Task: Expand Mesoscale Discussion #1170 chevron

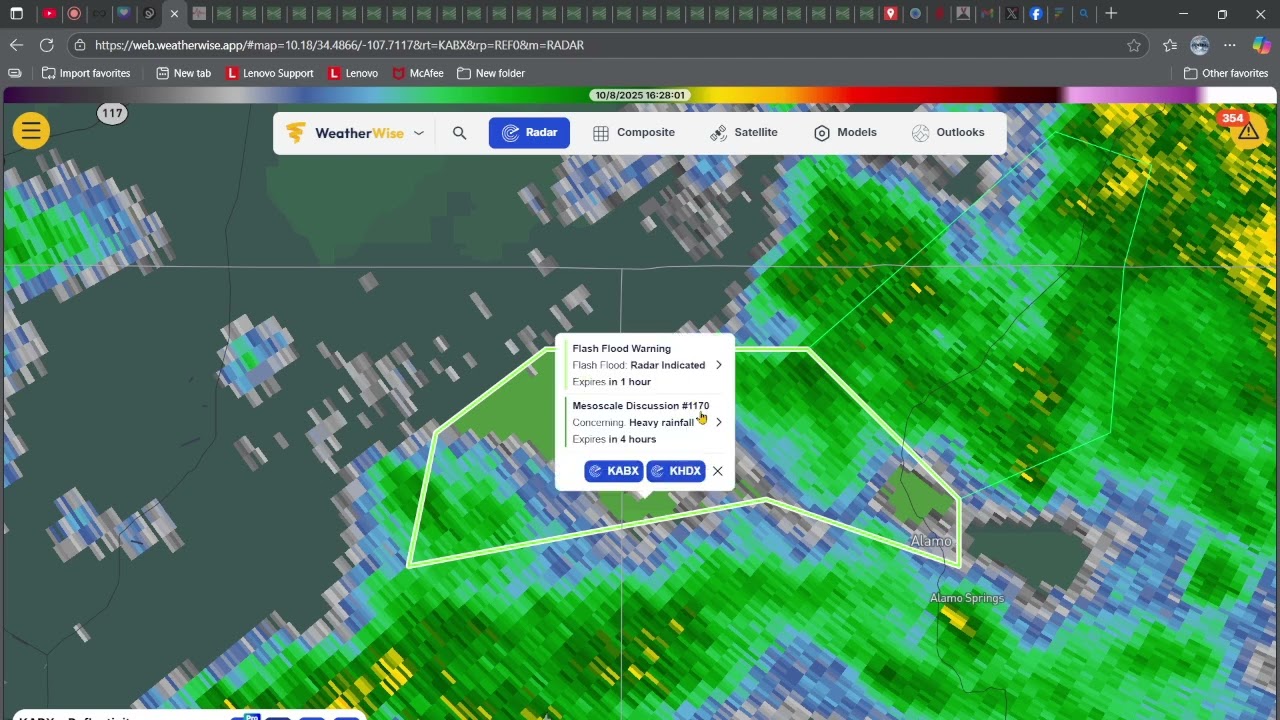Action: [718, 422]
